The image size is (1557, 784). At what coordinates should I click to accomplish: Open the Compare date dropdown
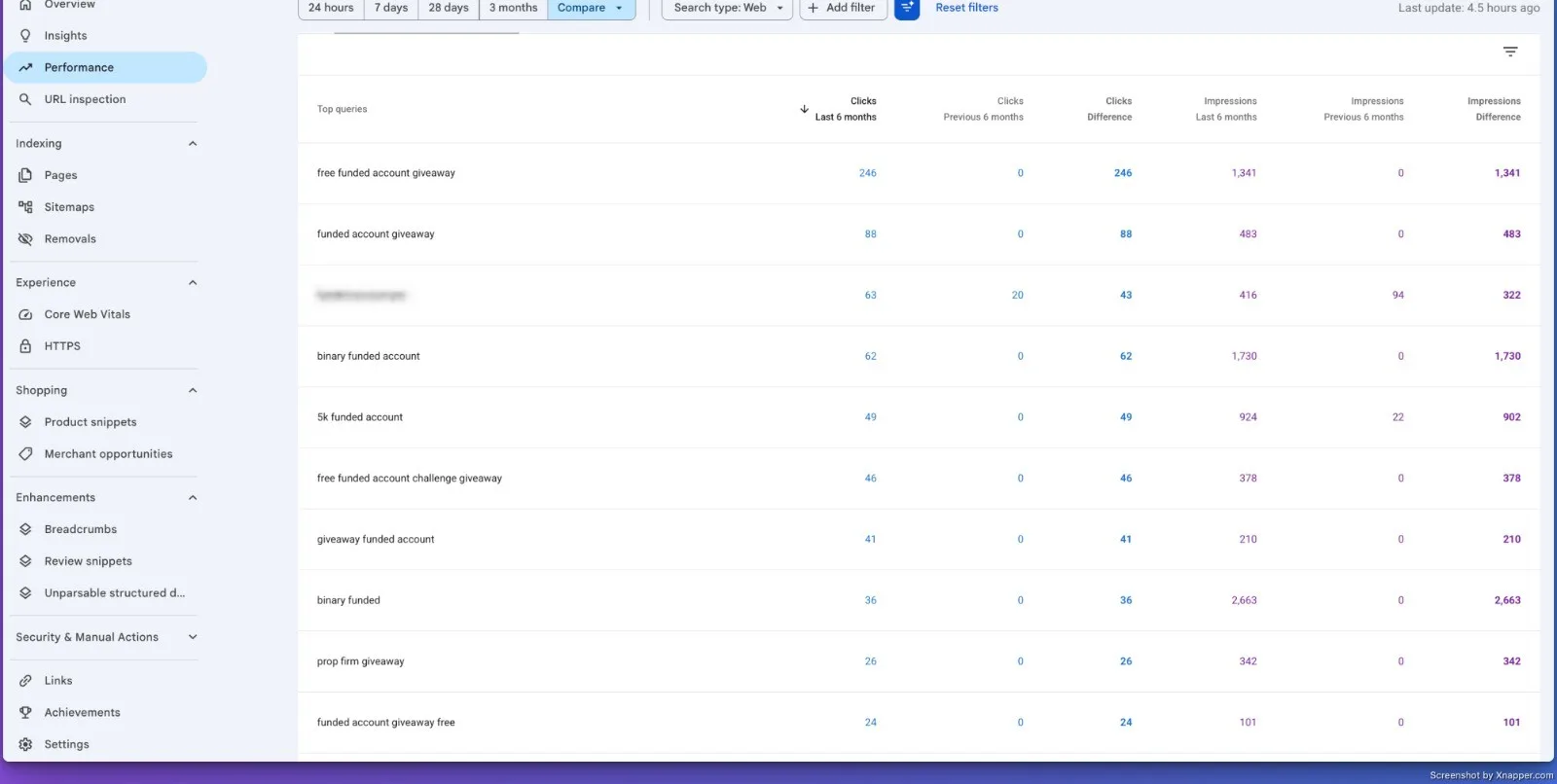(x=591, y=8)
